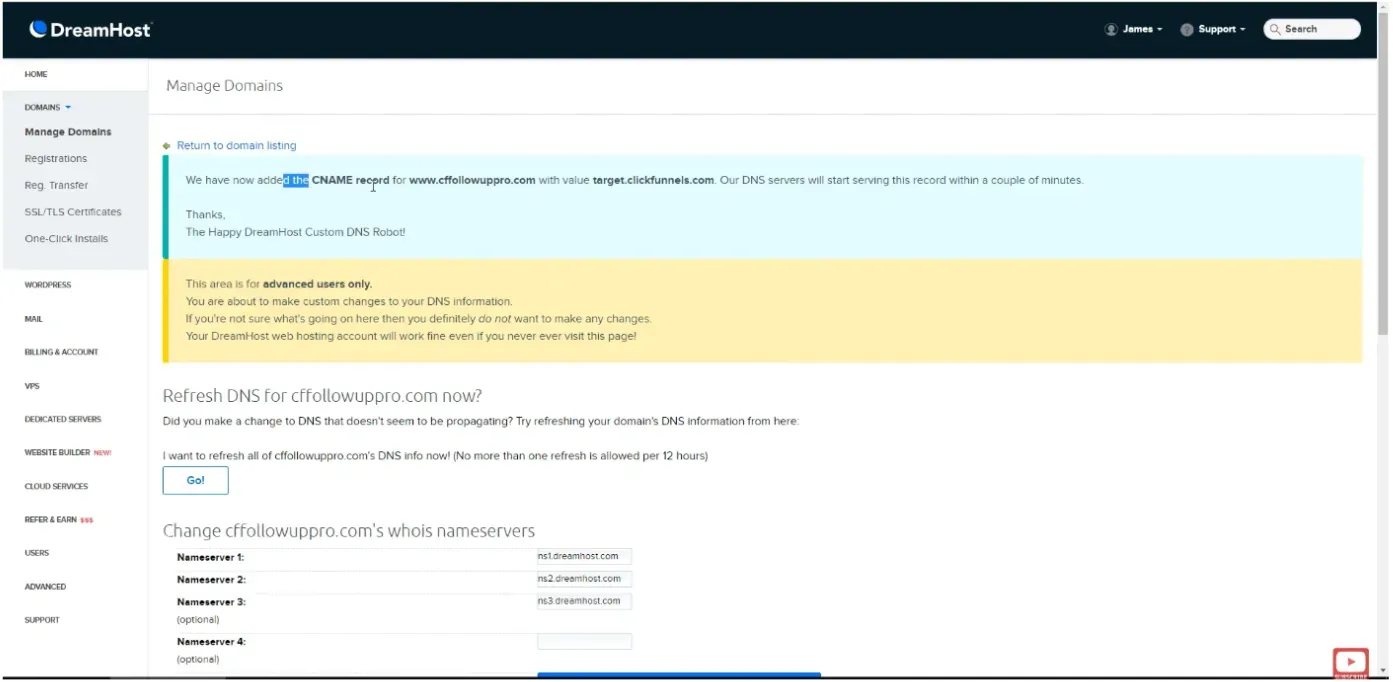Open Registrations in the sidebar
Image resolution: width=1393 pixels, height=682 pixels.
pyautogui.click(x=56, y=159)
